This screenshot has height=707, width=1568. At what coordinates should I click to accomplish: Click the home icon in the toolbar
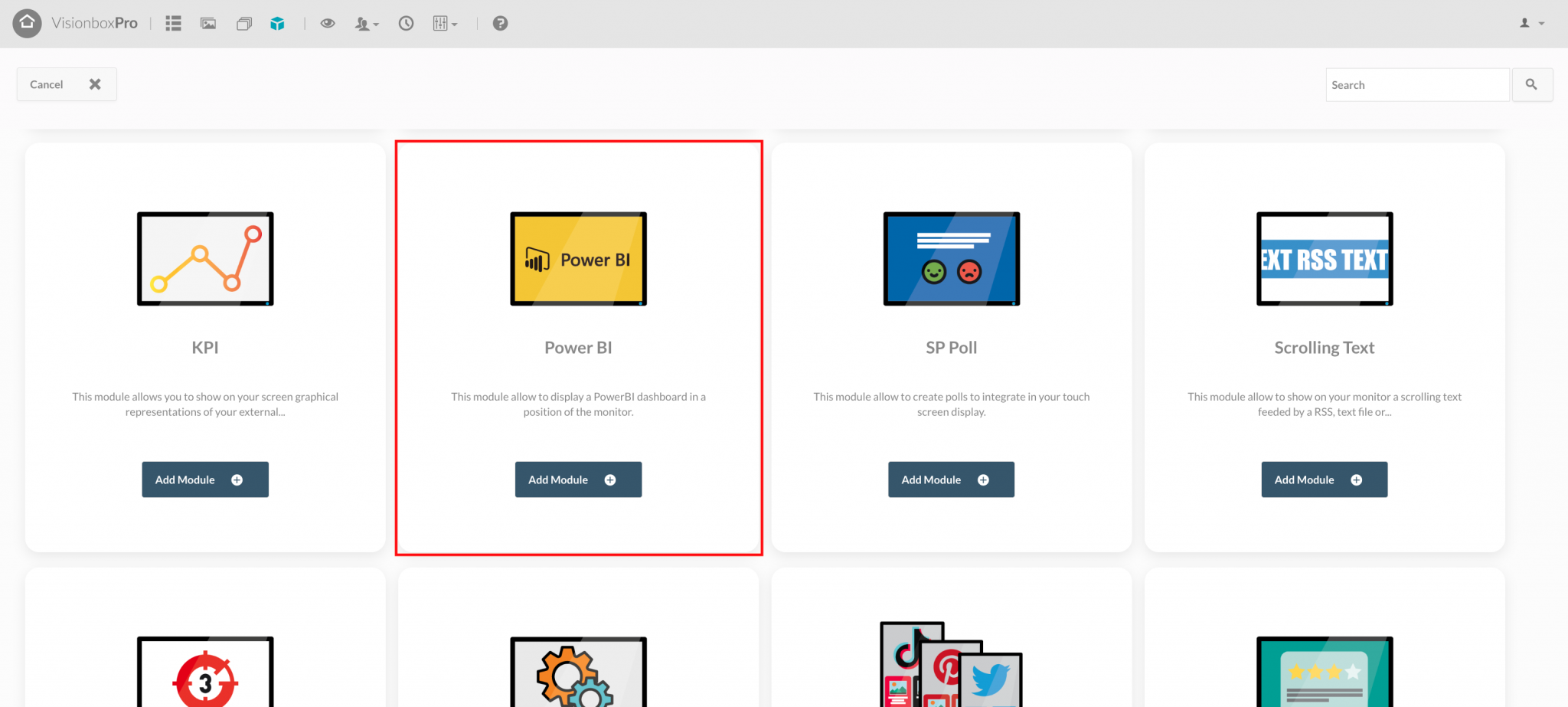click(27, 23)
